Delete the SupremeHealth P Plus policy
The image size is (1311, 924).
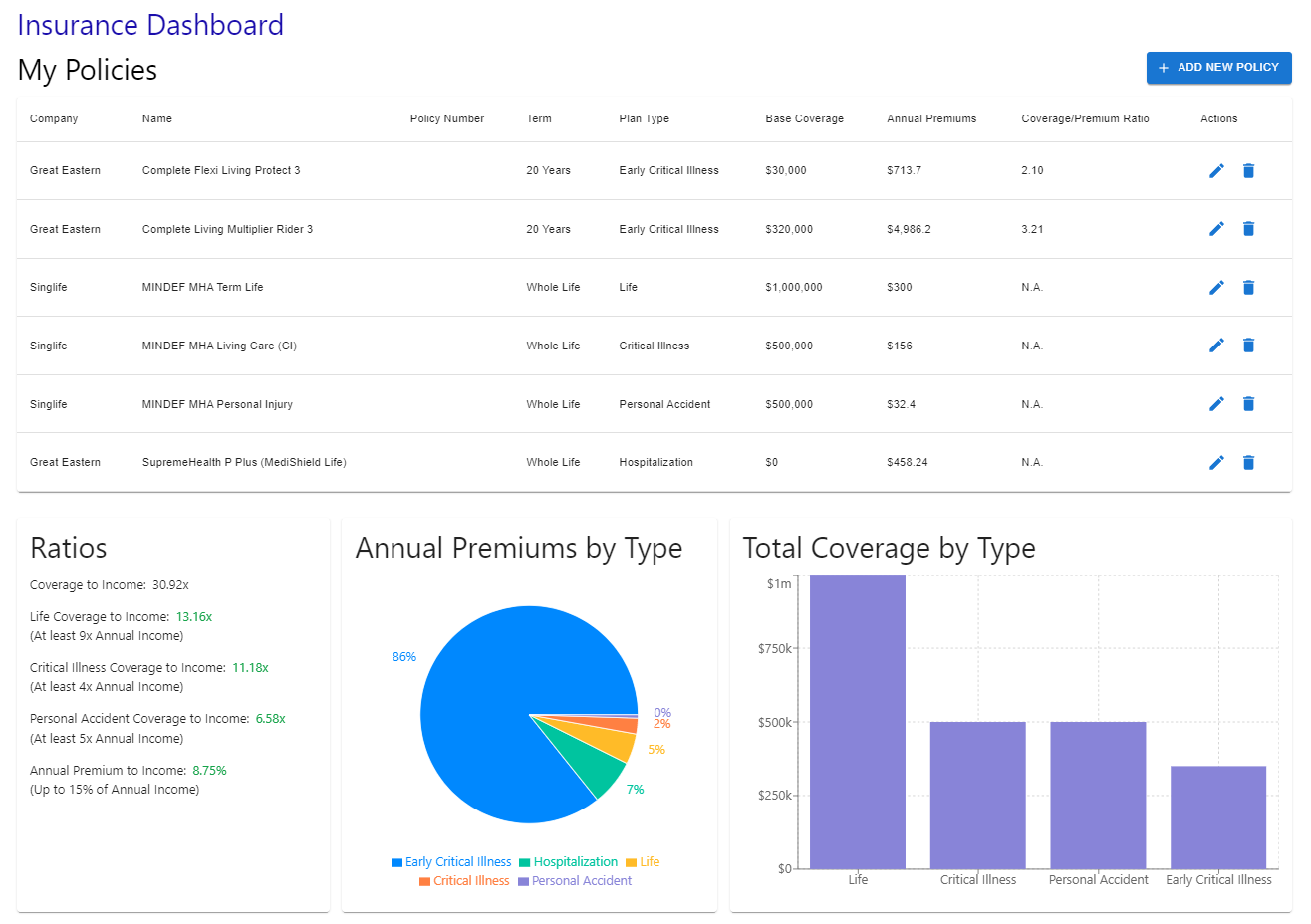[1248, 463]
